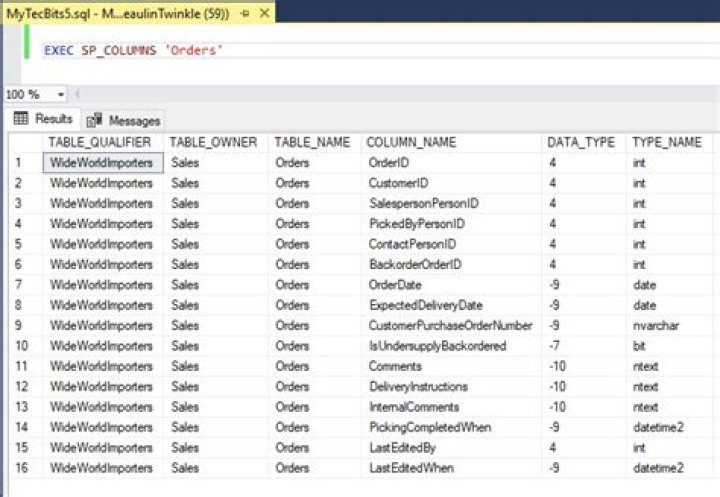The width and height of the screenshot is (720, 497).
Task: Click the ntext cell for InternalComments row
Action: click(x=669, y=407)
